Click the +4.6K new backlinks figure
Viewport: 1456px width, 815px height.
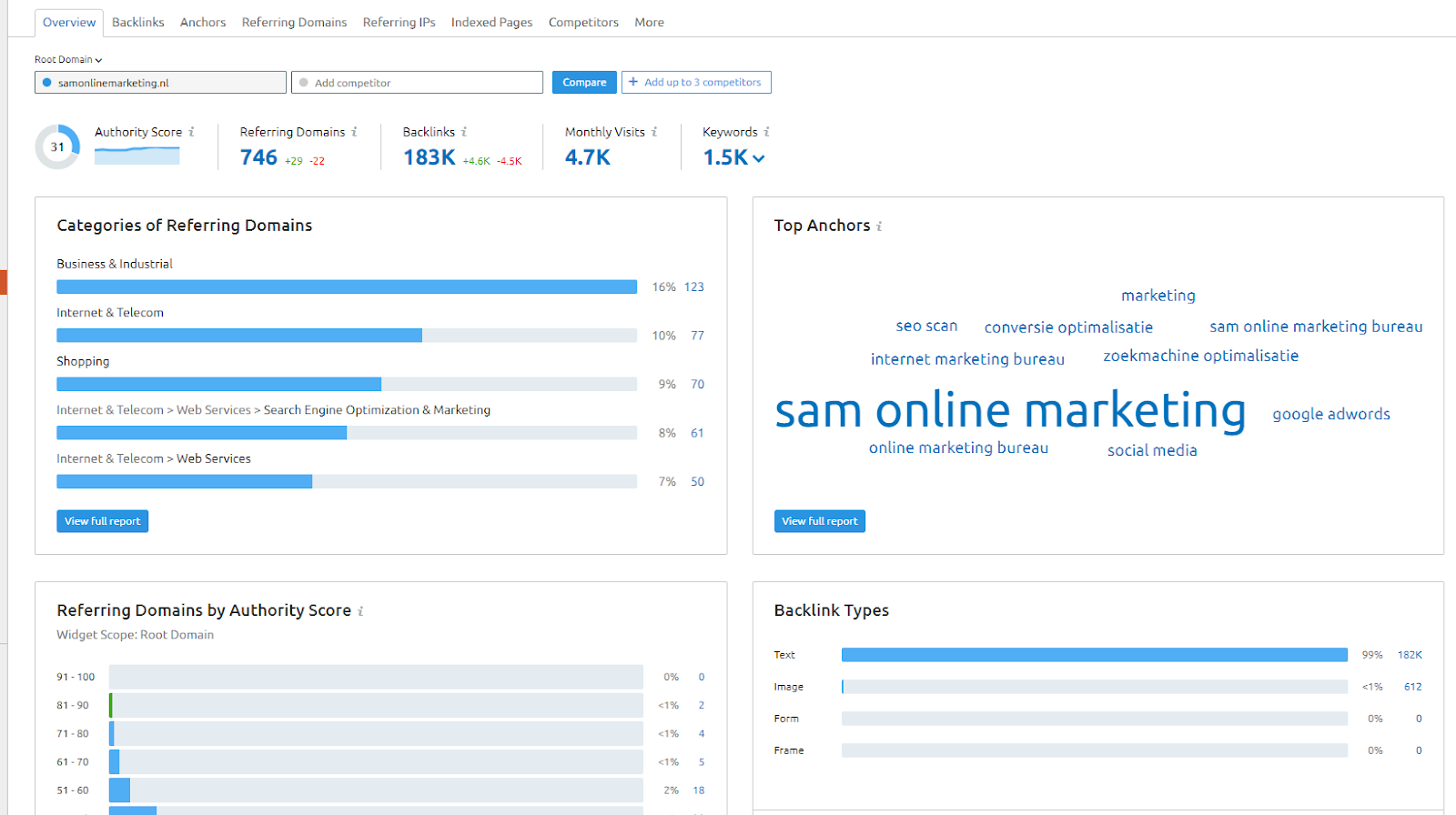(476, 162)
